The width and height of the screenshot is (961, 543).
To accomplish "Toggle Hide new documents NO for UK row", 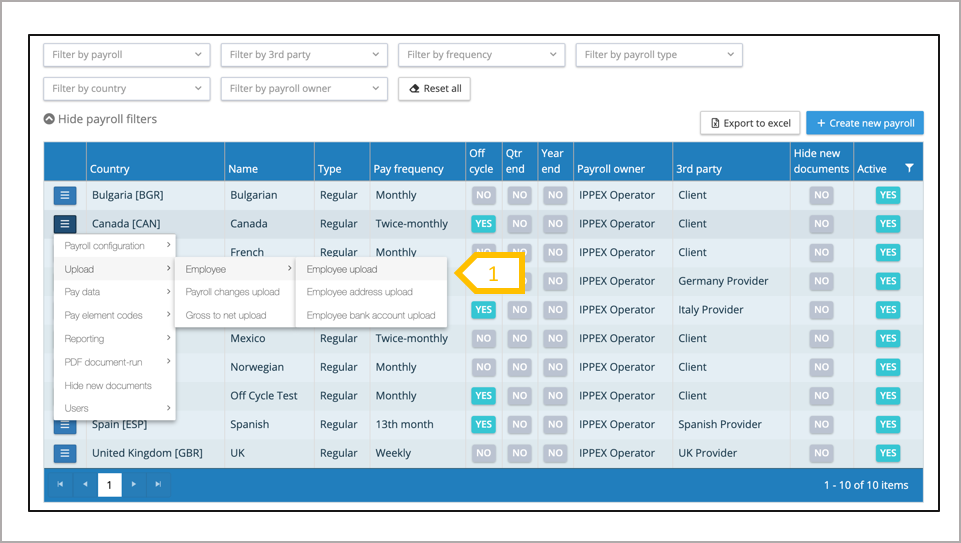I will coord(821,453).
